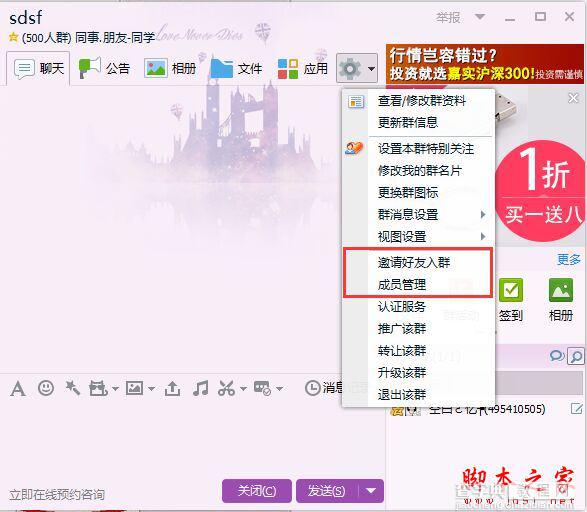Expand screenshot scissors dropdown arrow
587x512 pixels.
pyautogui.click(x=243, y=389)
